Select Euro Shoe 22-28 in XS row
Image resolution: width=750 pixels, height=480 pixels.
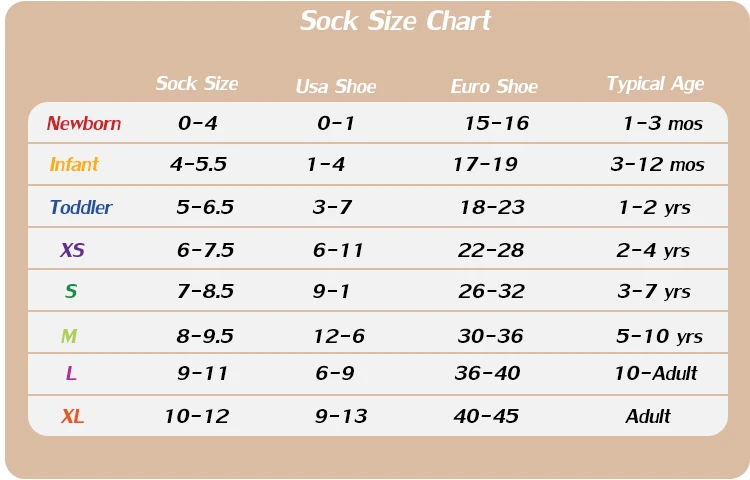(x=491, y=250)
